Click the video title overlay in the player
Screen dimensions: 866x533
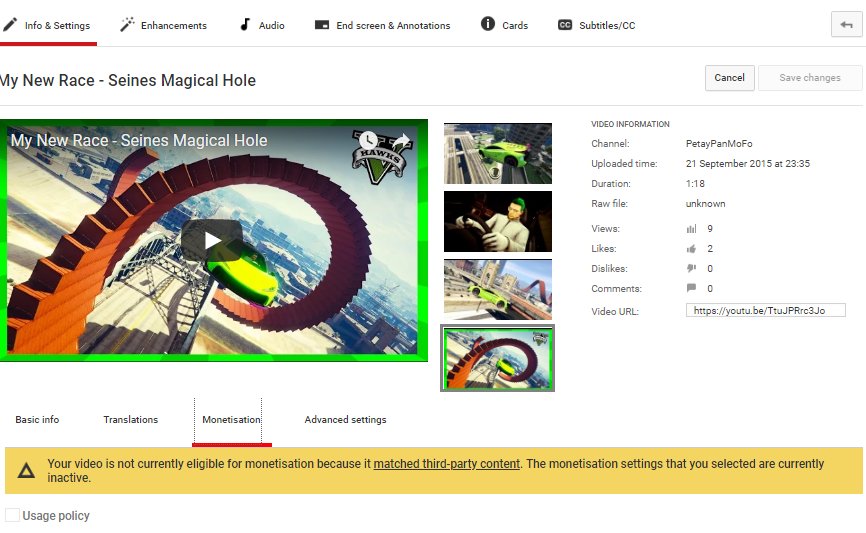[x=139, y=140]
